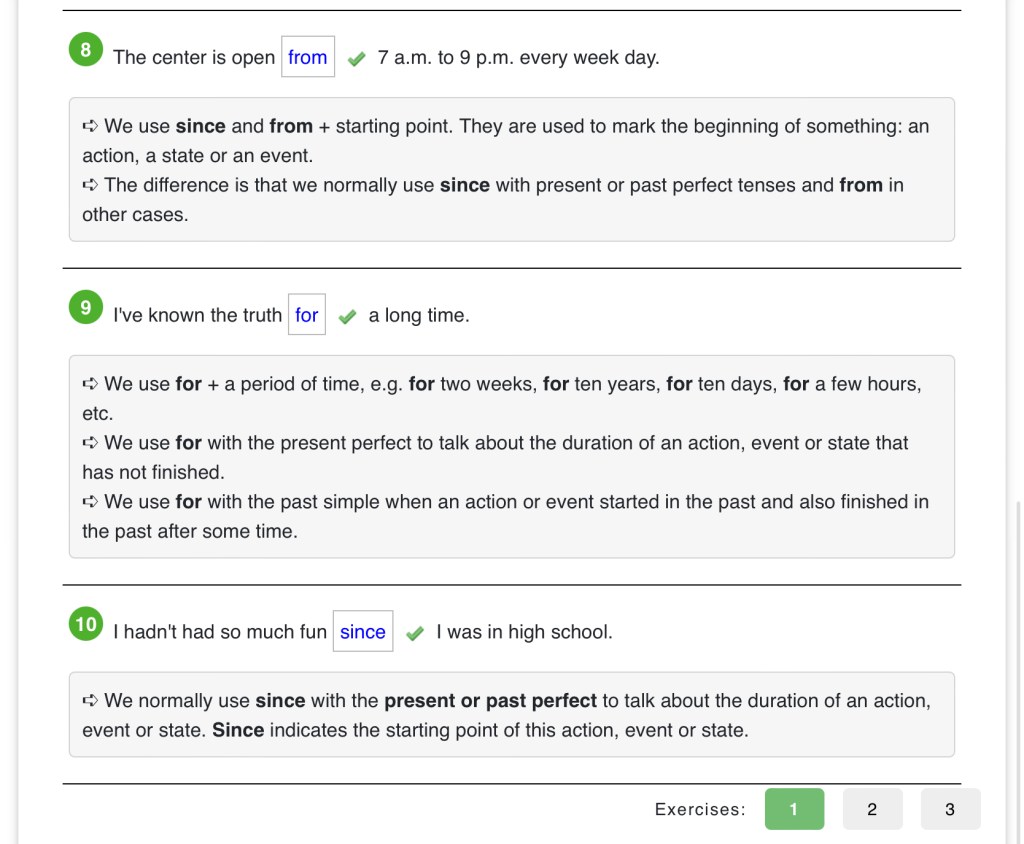The image size is (1024, 844).
Task: Click the green checkmark beside the "since" answer
Action: click(415, 633)
